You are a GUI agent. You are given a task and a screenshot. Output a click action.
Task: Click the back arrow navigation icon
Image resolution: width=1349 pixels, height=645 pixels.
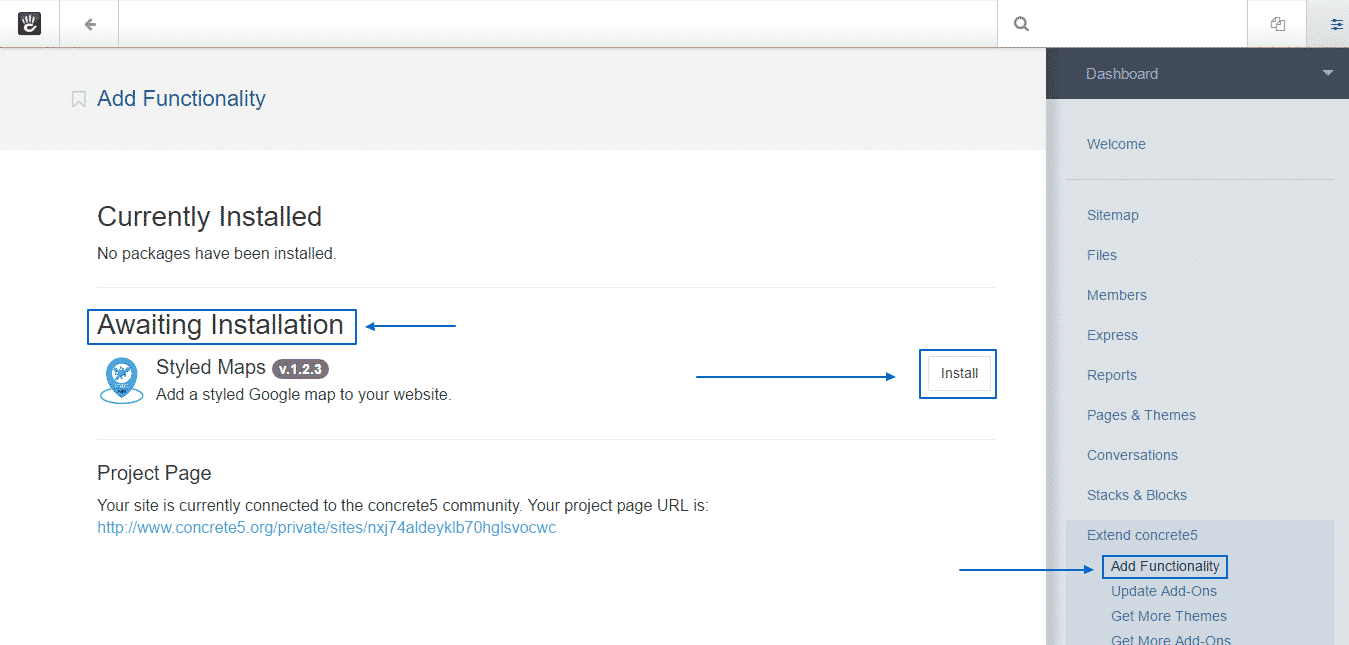88,22
